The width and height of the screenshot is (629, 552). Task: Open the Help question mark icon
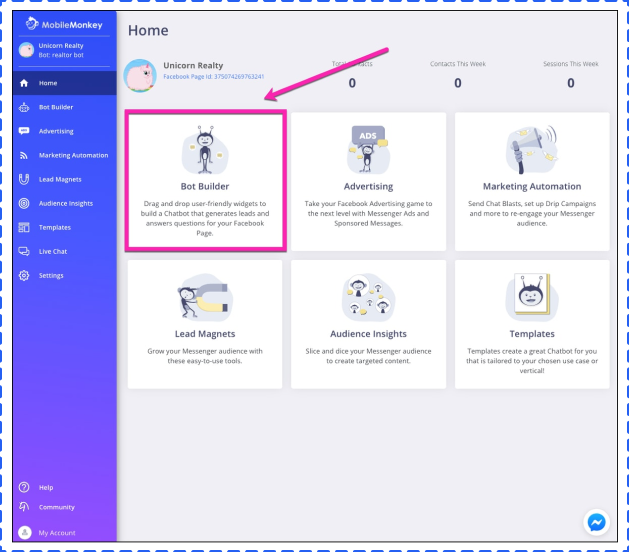pyautogui.click(x=24, y=487)
